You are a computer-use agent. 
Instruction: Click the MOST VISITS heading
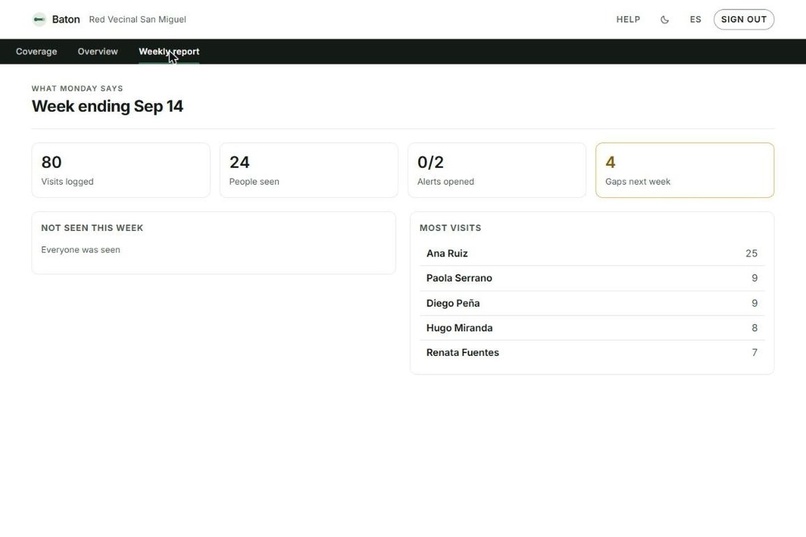tap(450, 228)
